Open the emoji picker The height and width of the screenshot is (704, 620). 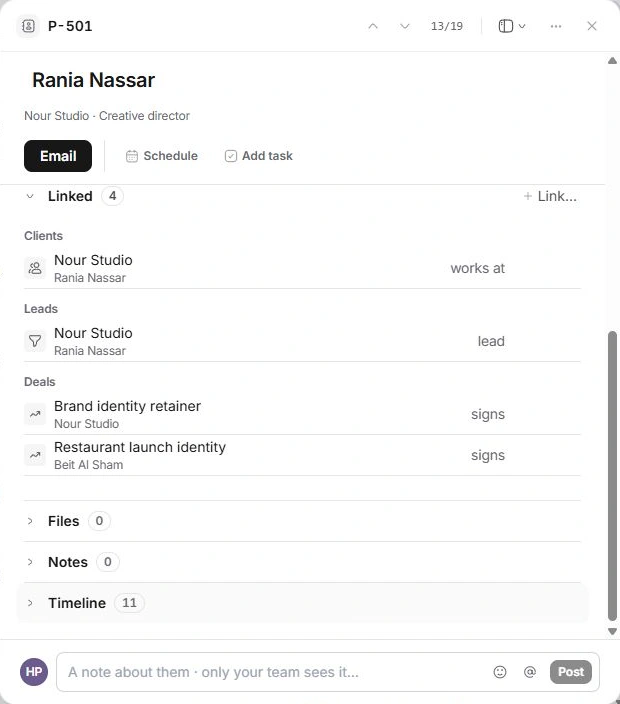(x=500, y=672)
